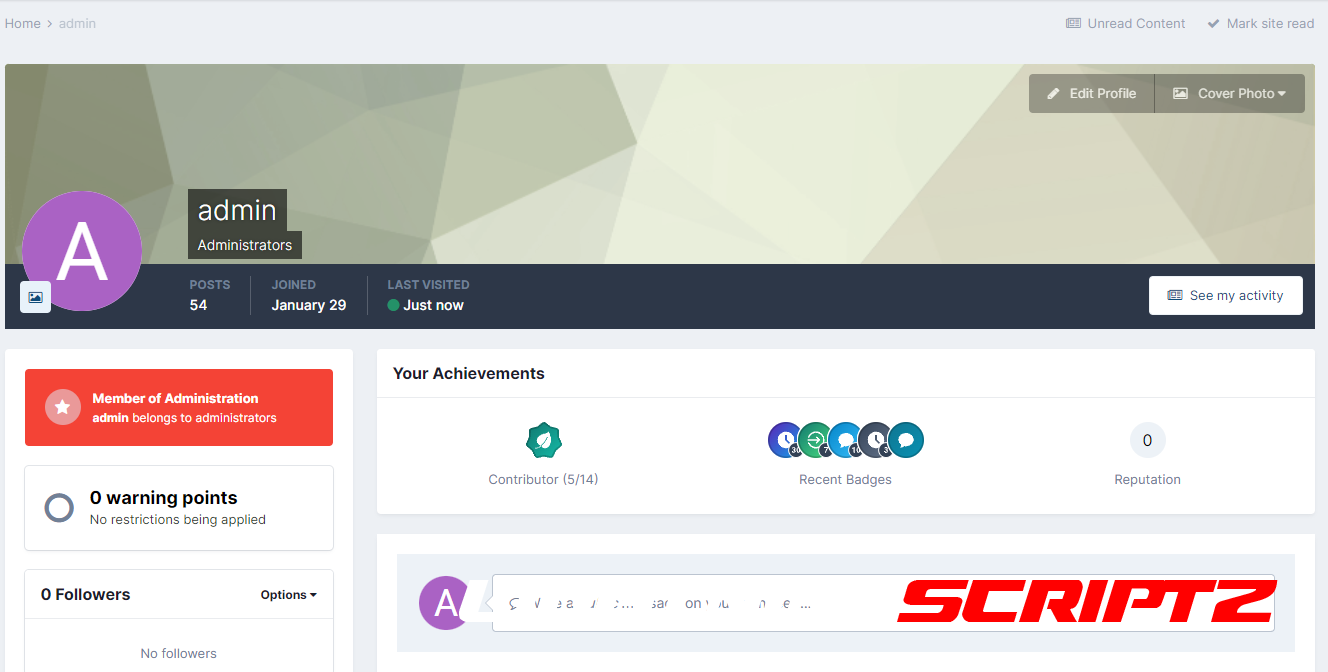1328x672 pixels.
Task: Click the Reputation score circle showing 0
Action: pyautogui.click(x=1147, y=440)
